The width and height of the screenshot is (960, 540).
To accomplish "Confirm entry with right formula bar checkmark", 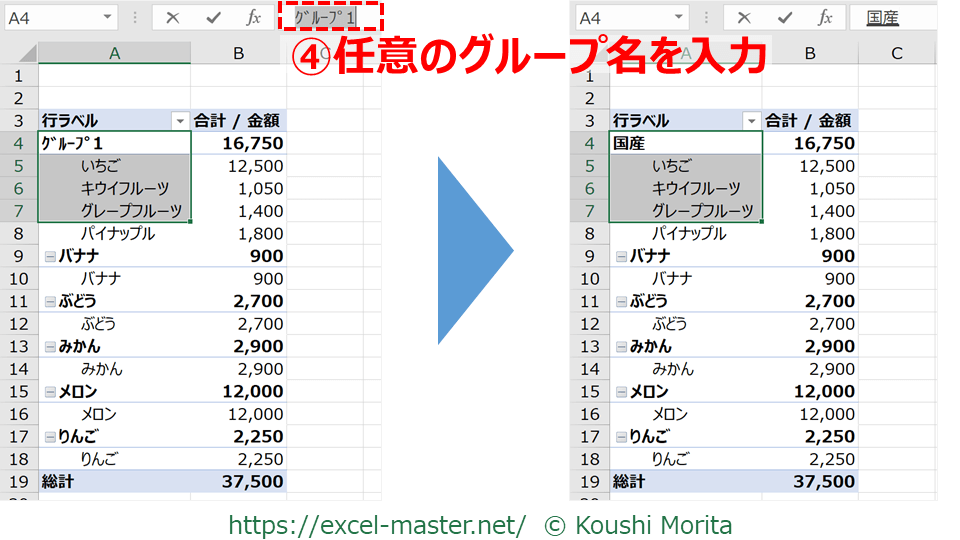I will click(x=785, y=18).
